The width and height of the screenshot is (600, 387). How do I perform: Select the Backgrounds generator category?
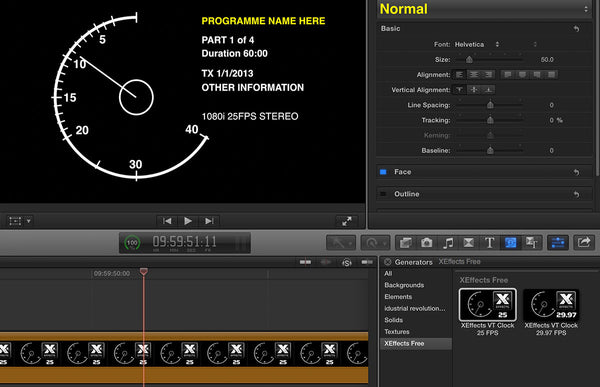[x=404, y=285]
